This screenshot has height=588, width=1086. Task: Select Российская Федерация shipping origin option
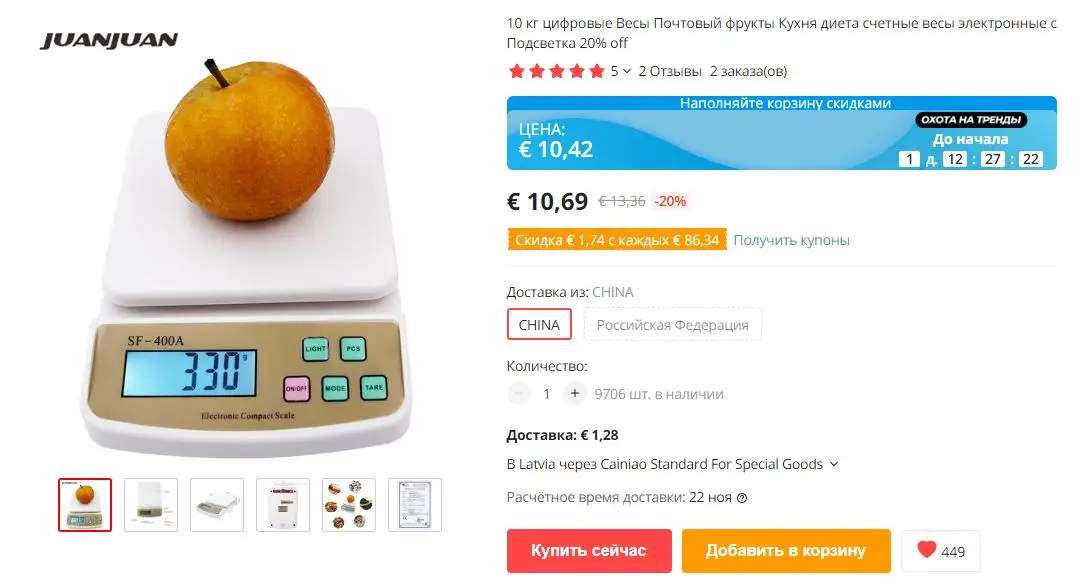[672, 324]
